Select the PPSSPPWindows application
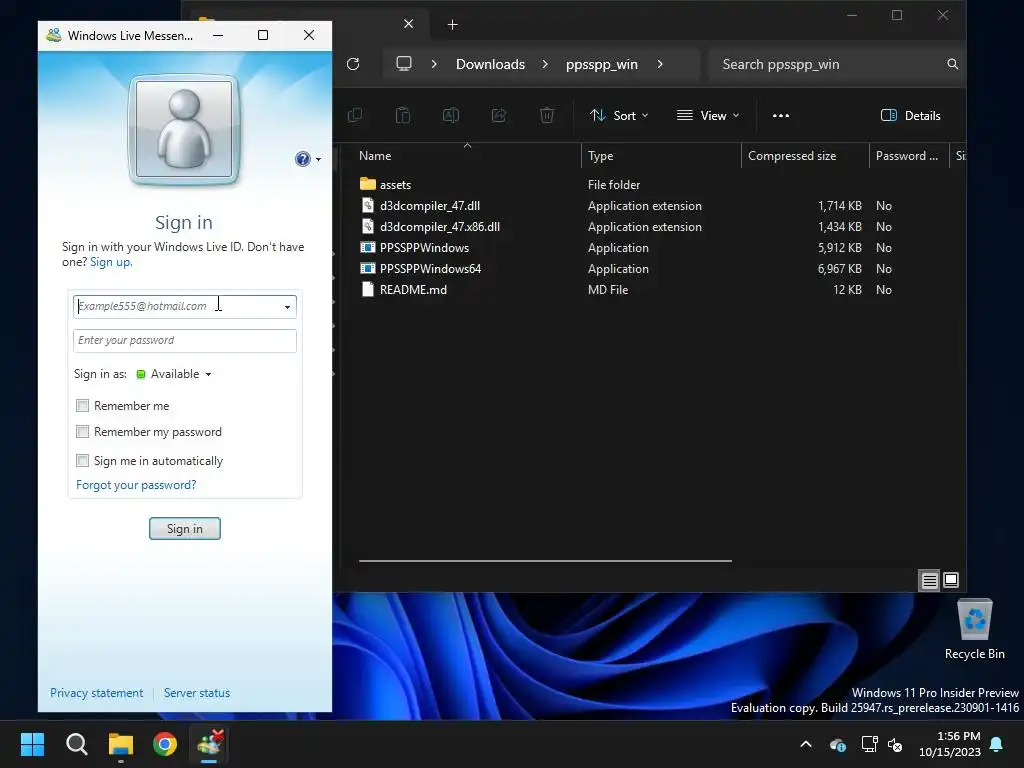Viewport: 1024px width, 768px height. point(424,248)
